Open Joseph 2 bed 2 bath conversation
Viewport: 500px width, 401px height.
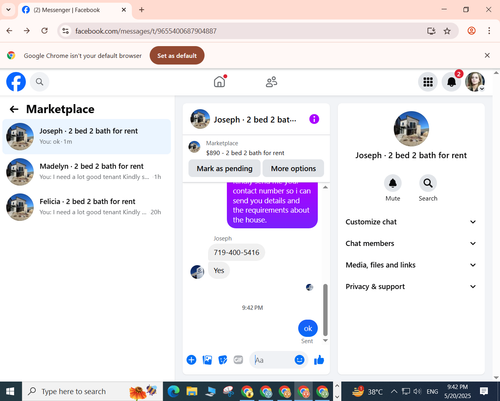[87, 136]
